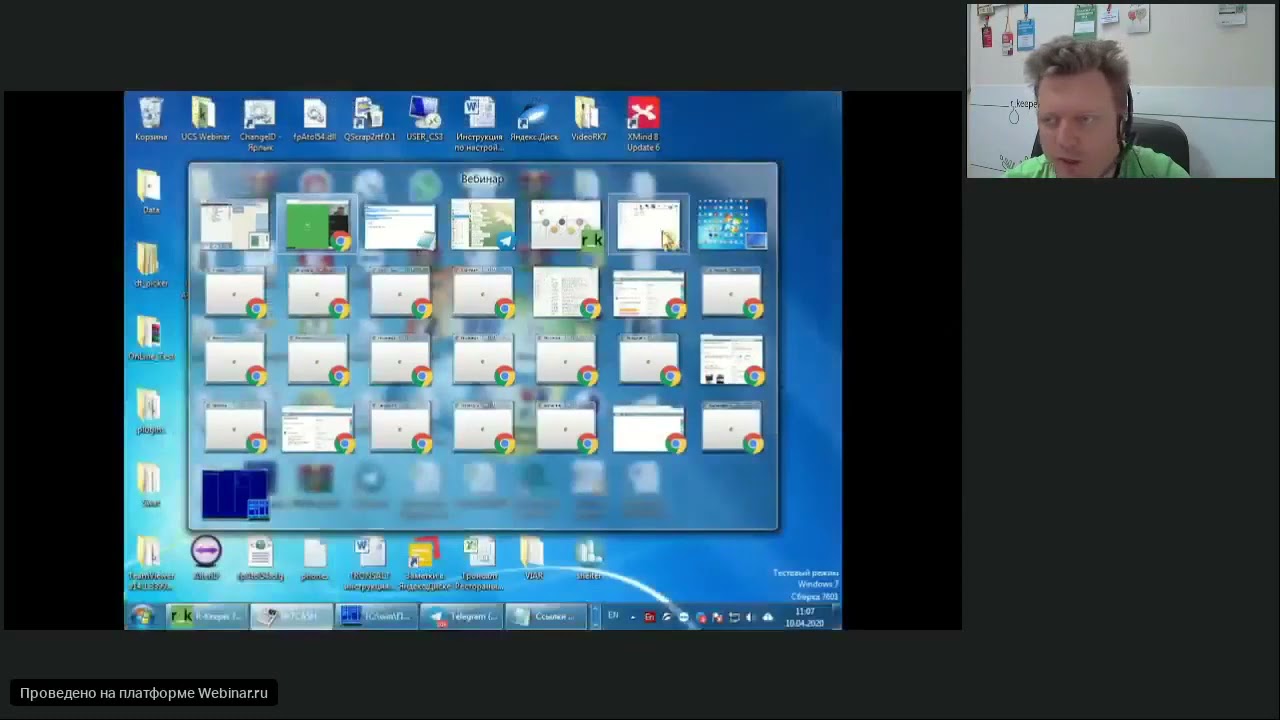Activate the Ссылки taskbar button
The width and height of the screenshot is (1280, 720).
(546, 616)
